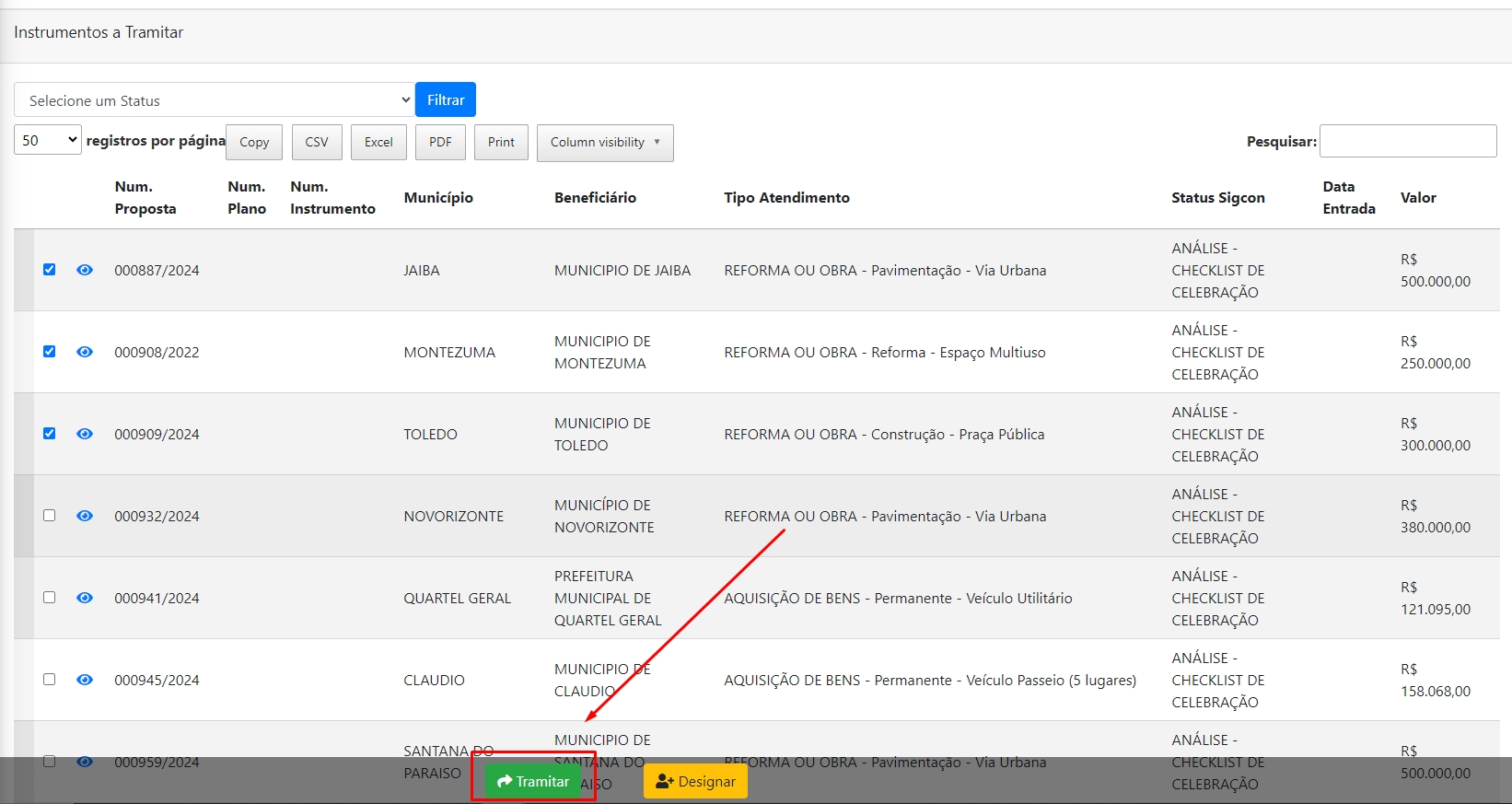Sort by Valor column header
The height and width of the screenshot is (804, 1512).
click(x=1418, y=198)
